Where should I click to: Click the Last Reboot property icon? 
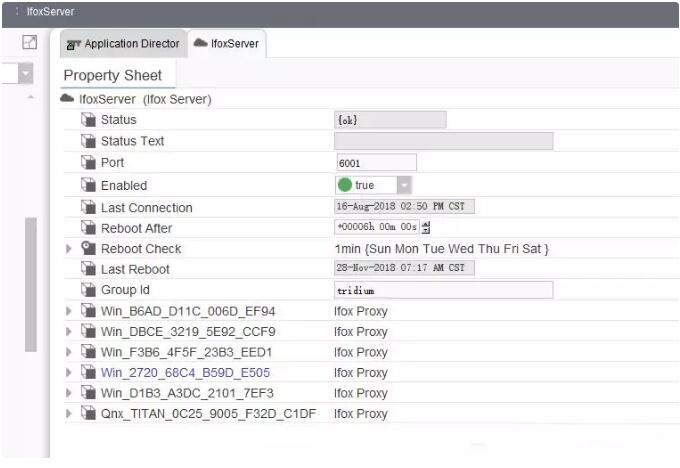coord(87,269)
